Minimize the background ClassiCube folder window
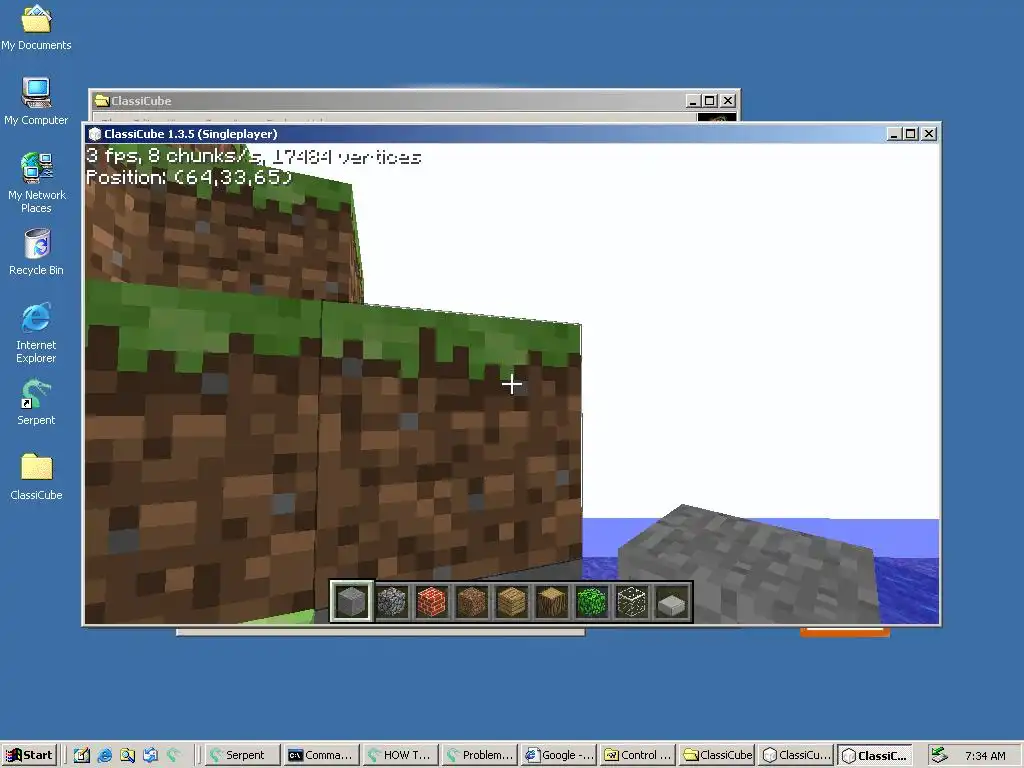1024x768 pixels. [694, 101]
